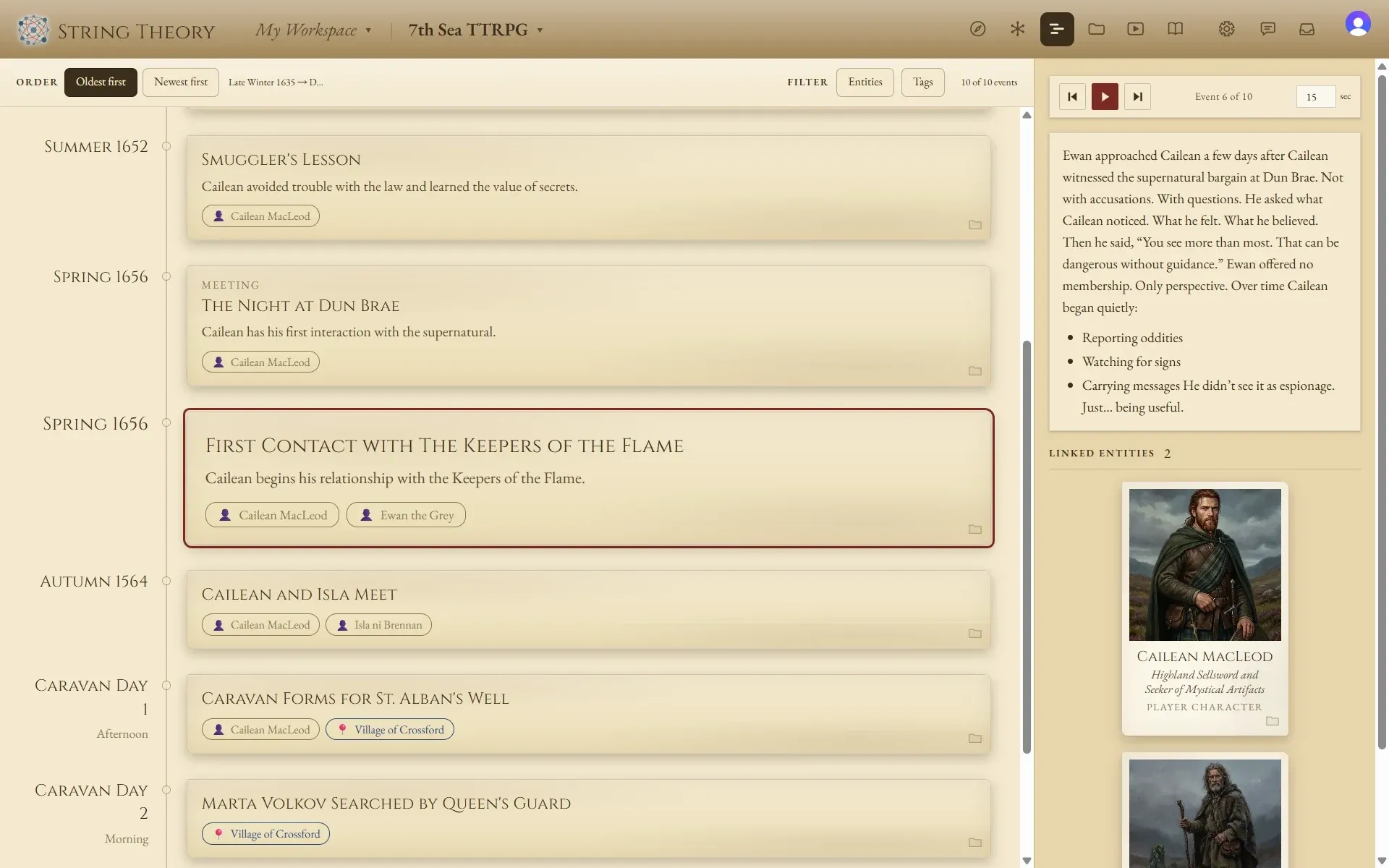Select Cailean and Isla Meet event title
The height and width of the screenshot is (868, 1389).
click(299, 595)
